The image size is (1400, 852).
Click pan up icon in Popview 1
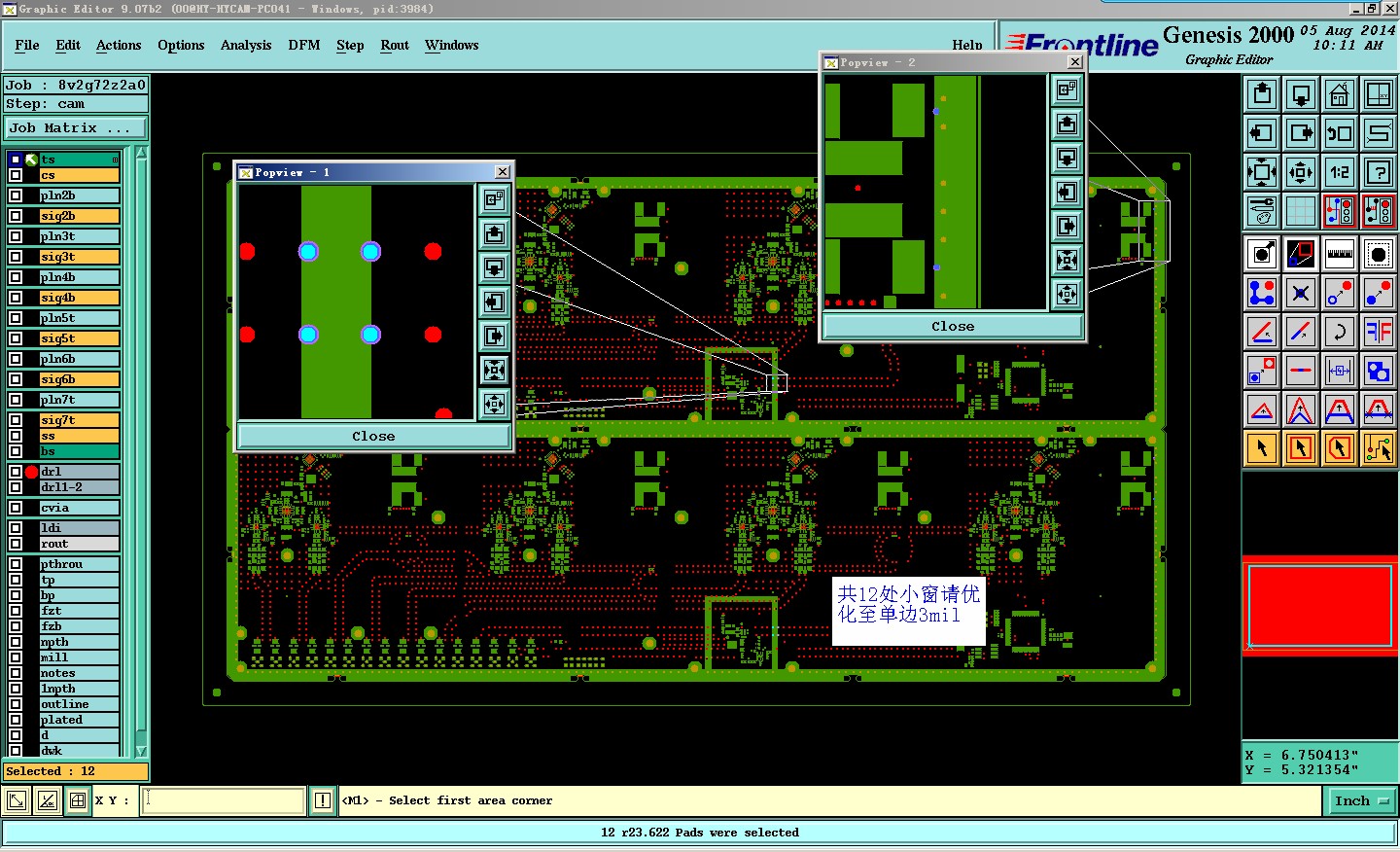tap(494, 233)
